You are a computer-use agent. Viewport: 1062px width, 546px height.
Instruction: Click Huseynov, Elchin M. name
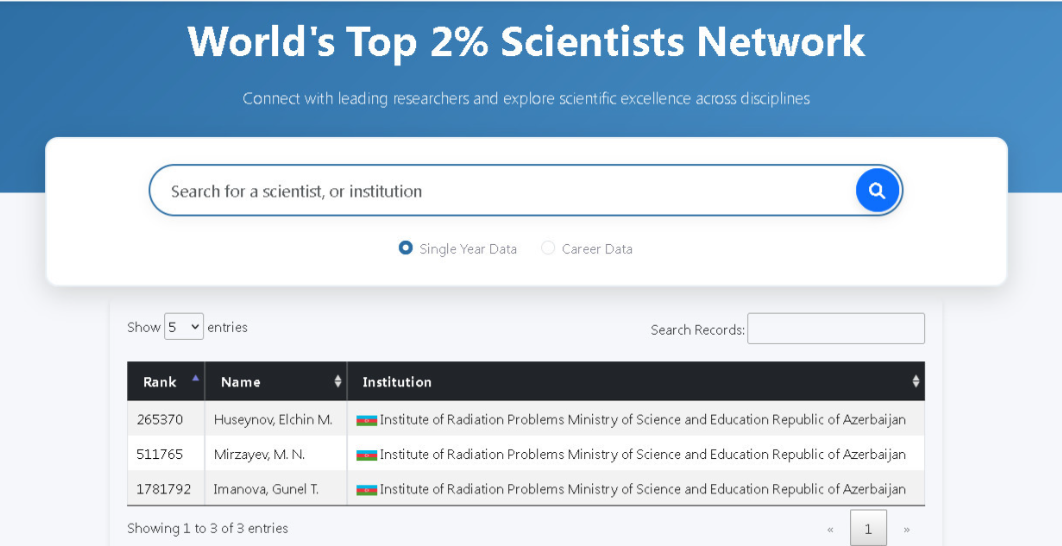point(273,420)
